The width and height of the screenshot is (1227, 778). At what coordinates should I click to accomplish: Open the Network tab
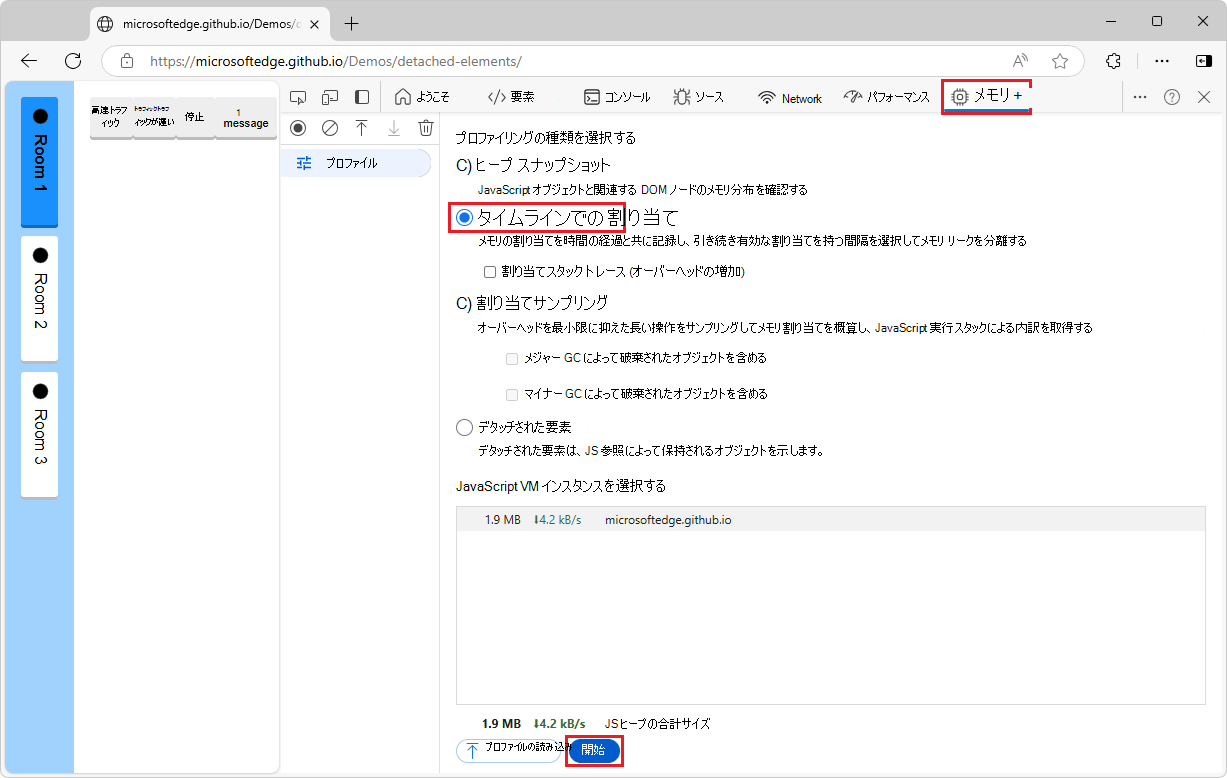(x=790, y=98)
